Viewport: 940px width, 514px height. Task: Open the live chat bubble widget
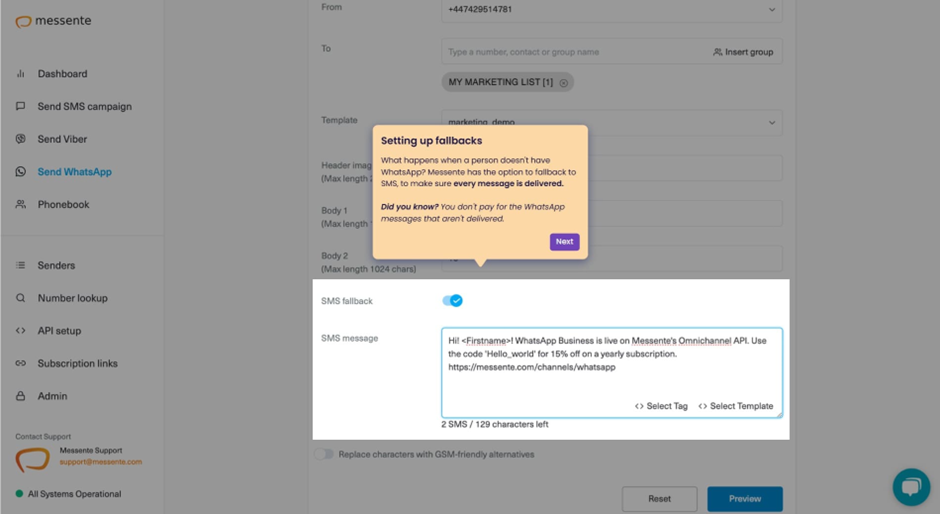pyautogui.click(x=911, y=487)
